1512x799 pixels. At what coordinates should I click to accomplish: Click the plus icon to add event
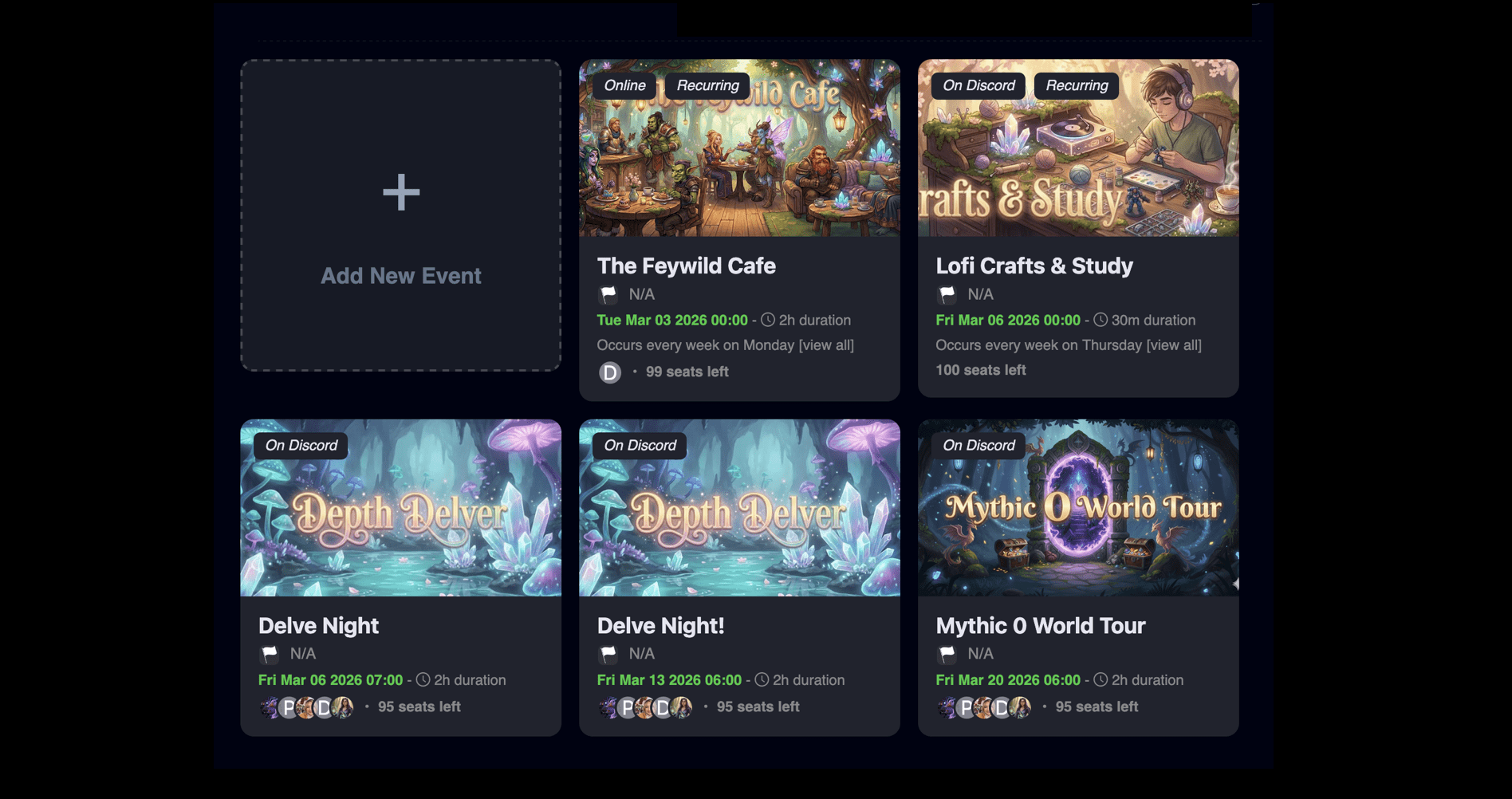401,192
